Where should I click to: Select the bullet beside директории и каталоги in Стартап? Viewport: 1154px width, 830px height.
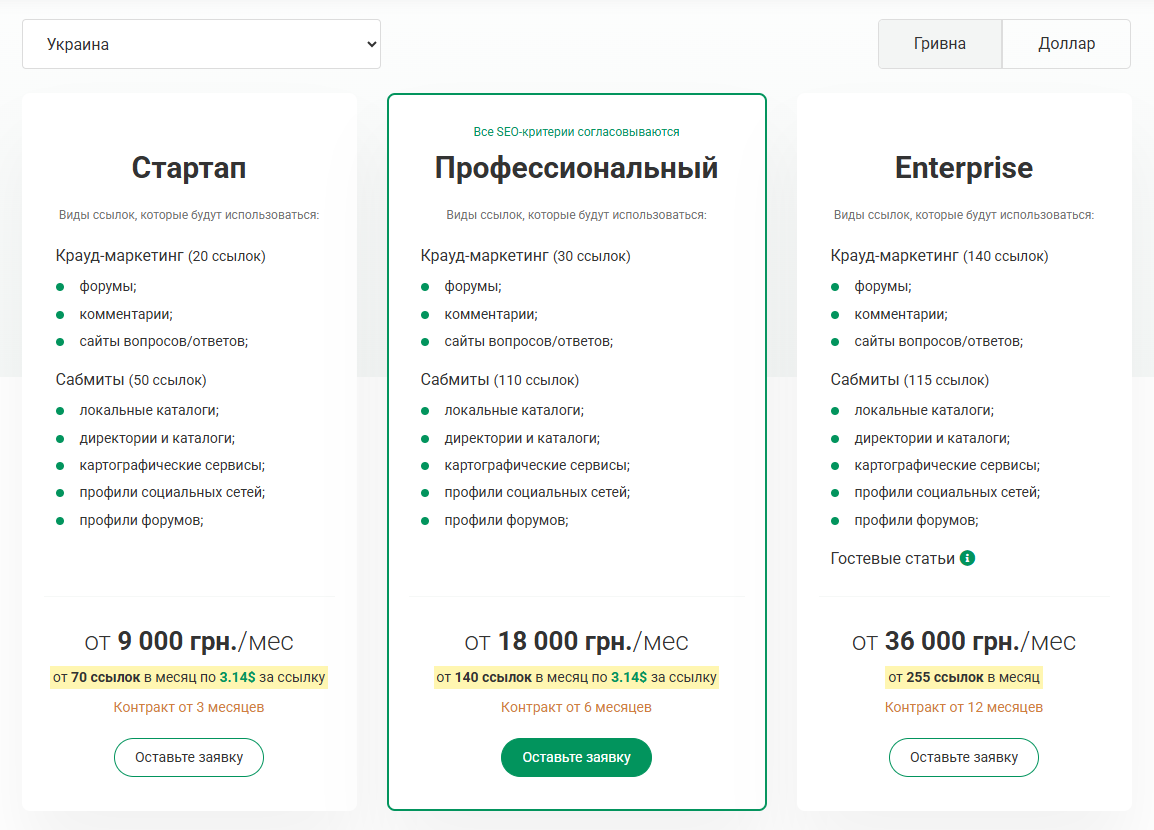click(x=61, y=438)
